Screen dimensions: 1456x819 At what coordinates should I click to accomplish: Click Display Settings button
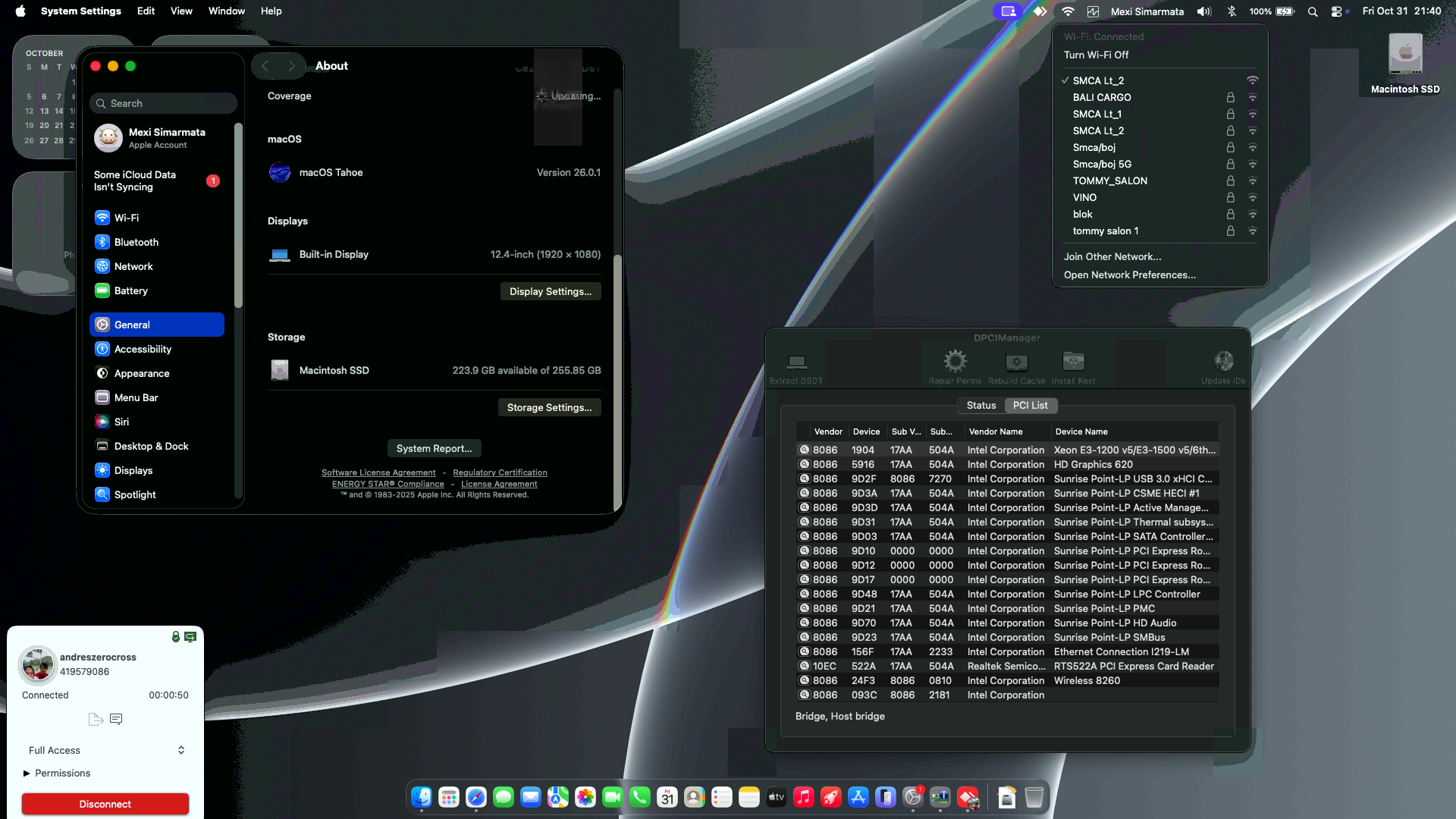pyautogui.click(x=551, y=291)
